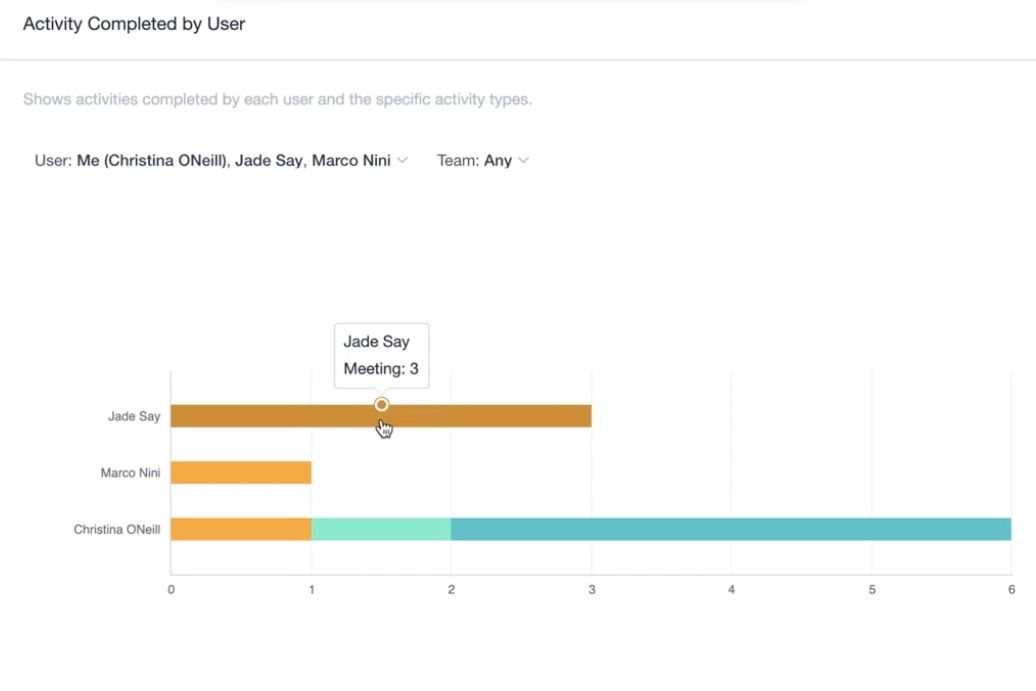The height and width of the screenshot is (691, 1036).
Task: Click the x-axis value 1
Action: click(311, 589)
